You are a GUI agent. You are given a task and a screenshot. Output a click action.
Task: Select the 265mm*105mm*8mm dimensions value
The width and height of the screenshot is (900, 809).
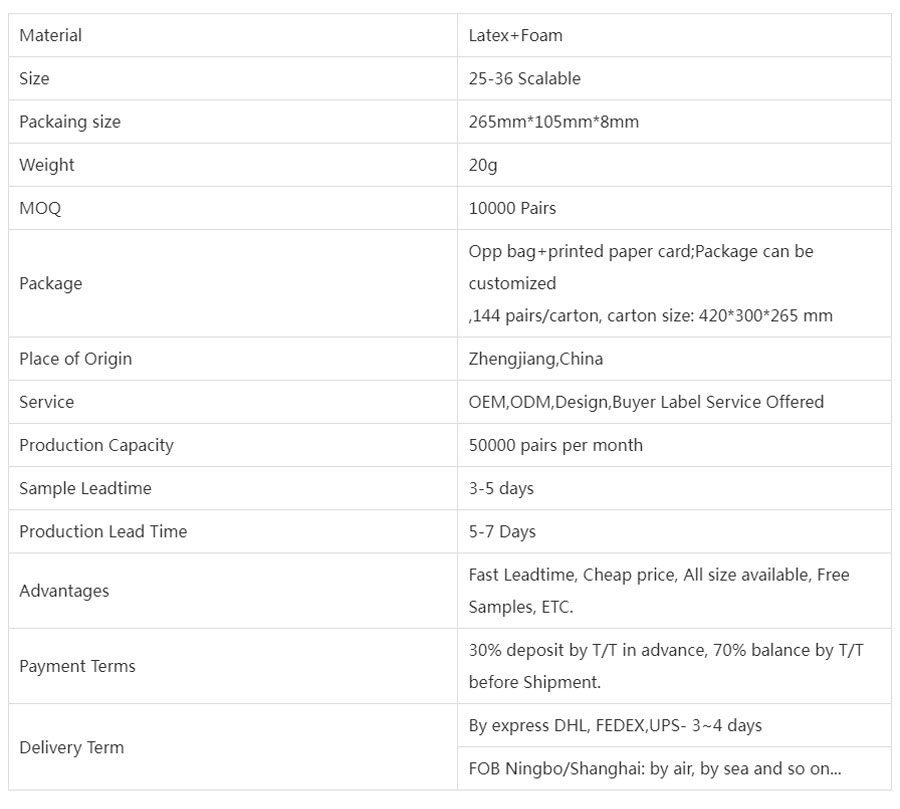click(x=554, y=122)
